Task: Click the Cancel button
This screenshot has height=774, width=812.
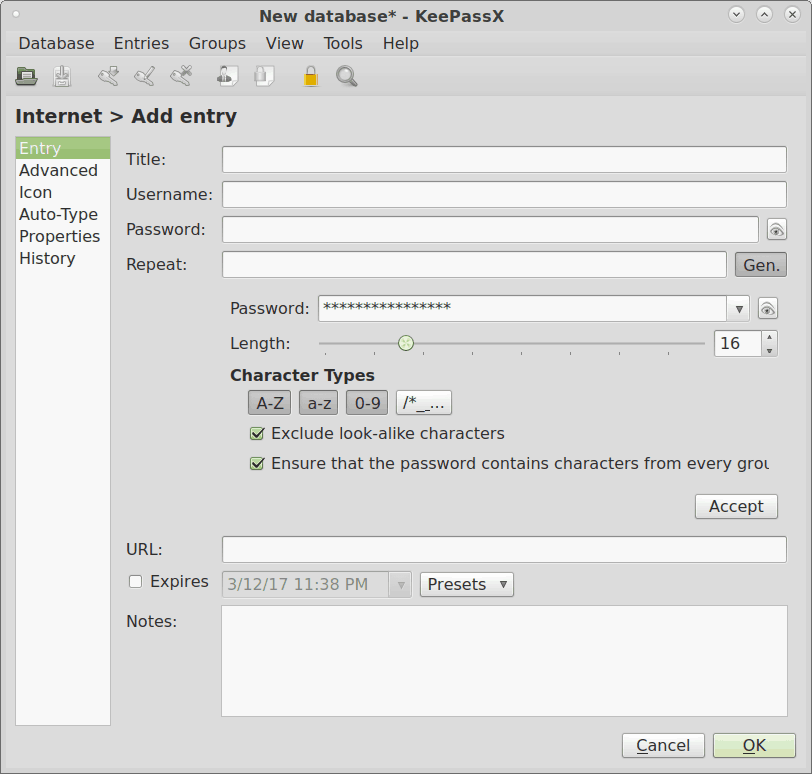Action: coord(663,746)
